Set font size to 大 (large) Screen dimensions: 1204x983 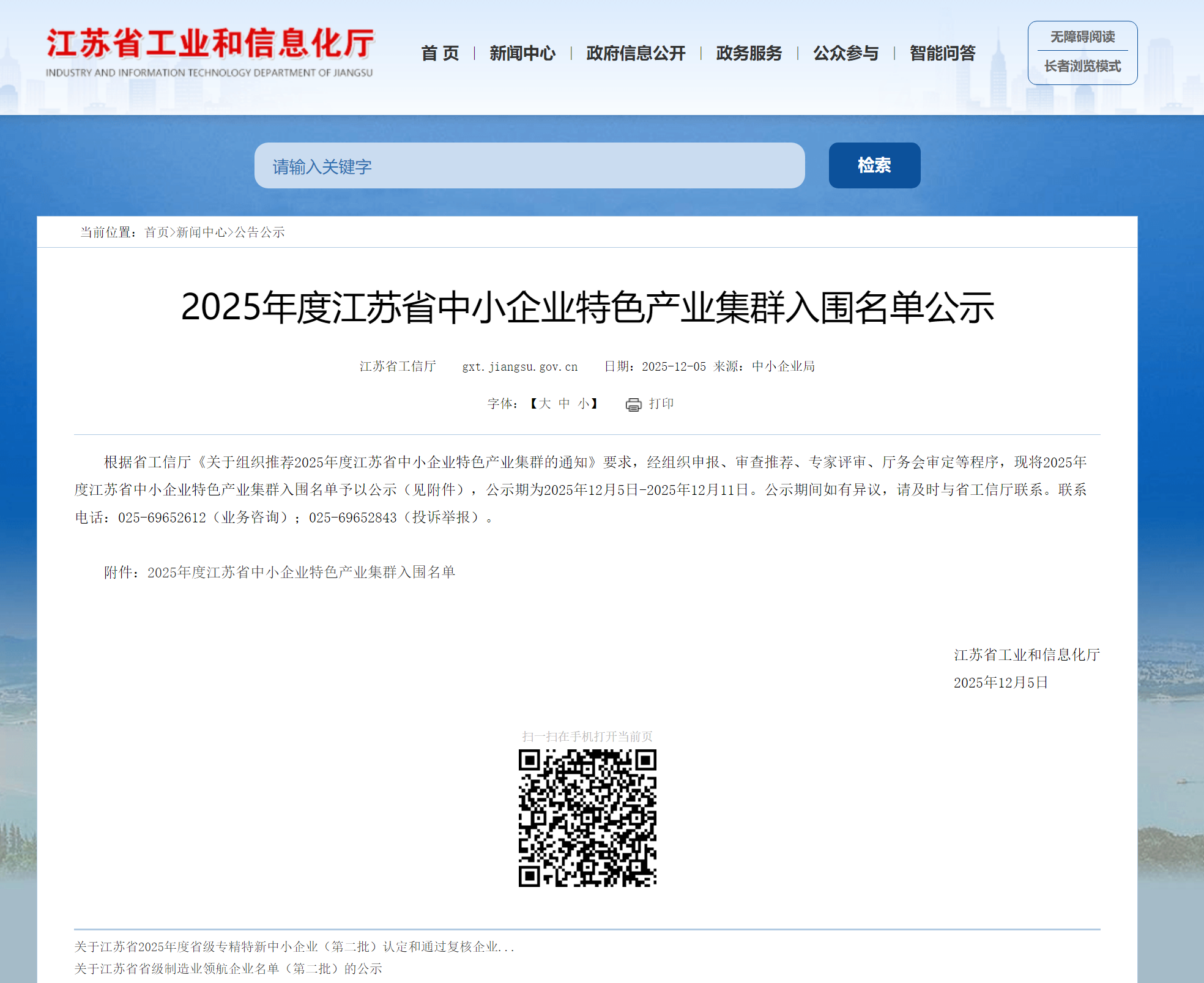point(545,404)
